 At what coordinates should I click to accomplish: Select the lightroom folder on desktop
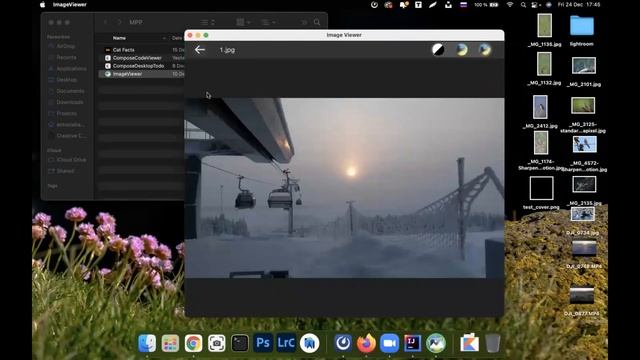[582, 30]
